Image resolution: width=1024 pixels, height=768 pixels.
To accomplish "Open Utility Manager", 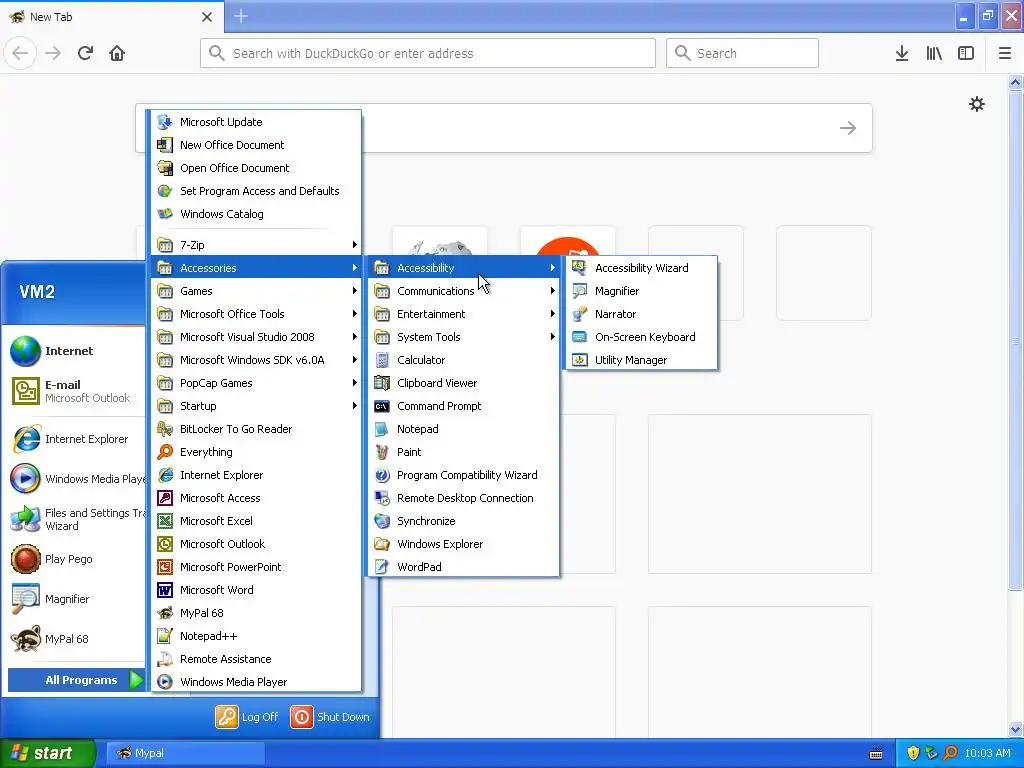I will click(x=641, y=360).
